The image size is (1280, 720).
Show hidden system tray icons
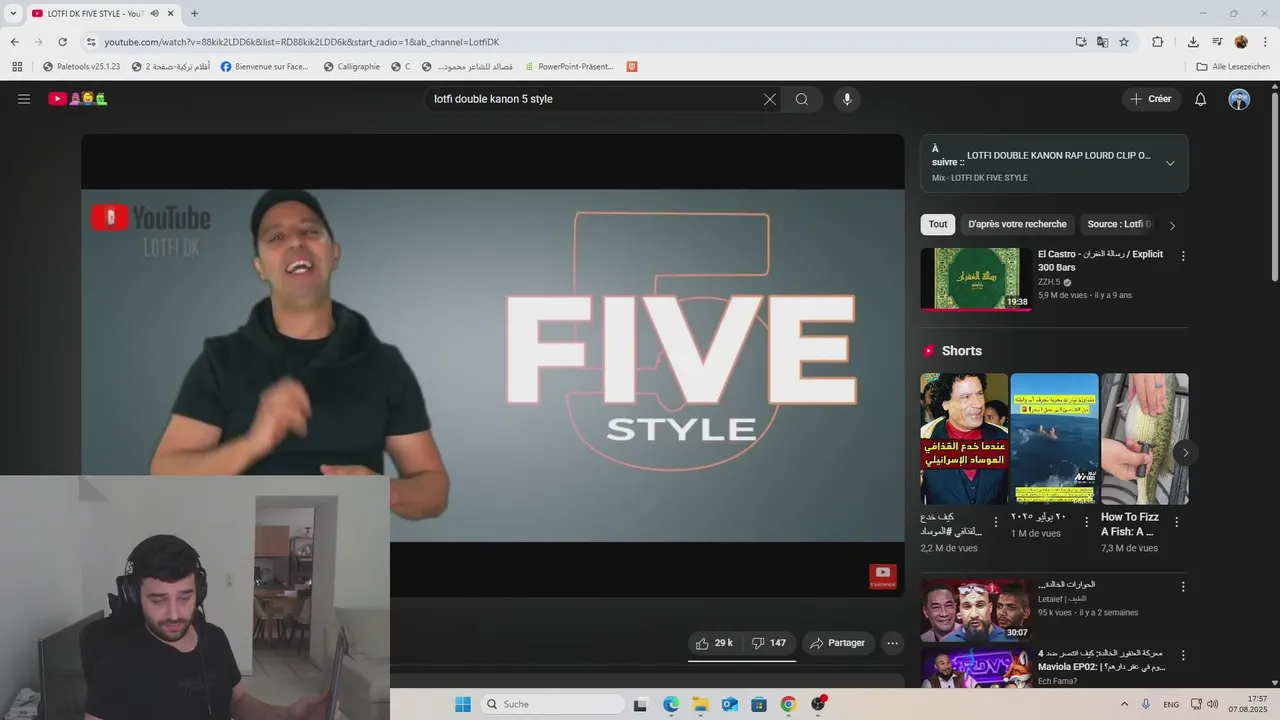1124,704
